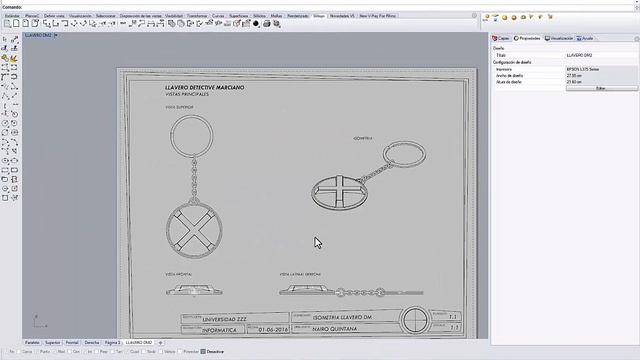The image size is (640, 360).
Task: Switch to the Transformar toolbar tab
Action: [197, 16]
